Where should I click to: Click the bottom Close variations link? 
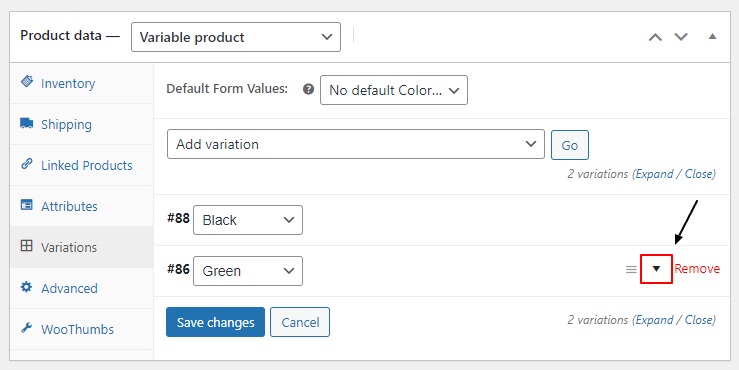point(699,320)
